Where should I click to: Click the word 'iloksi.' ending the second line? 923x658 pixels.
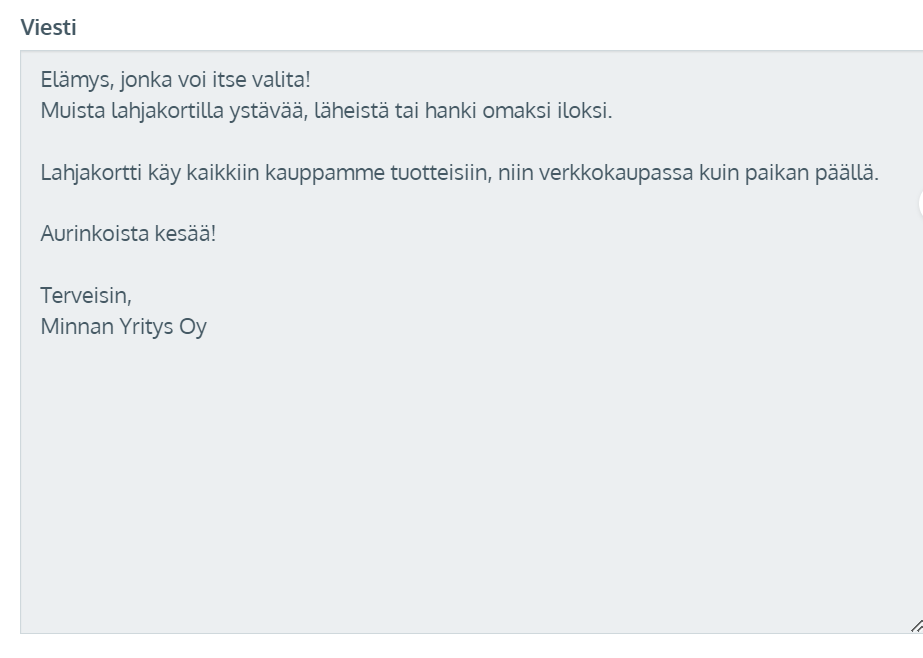click(585, 111)
